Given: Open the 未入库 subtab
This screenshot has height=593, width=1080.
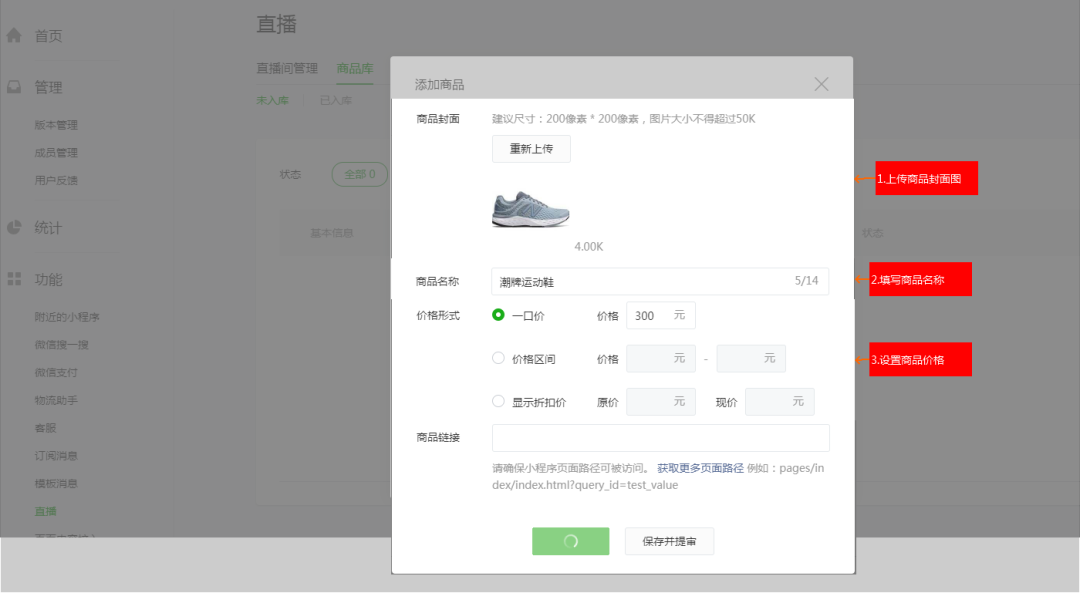Looking at the screenshot, I should (x=272, y=101).
